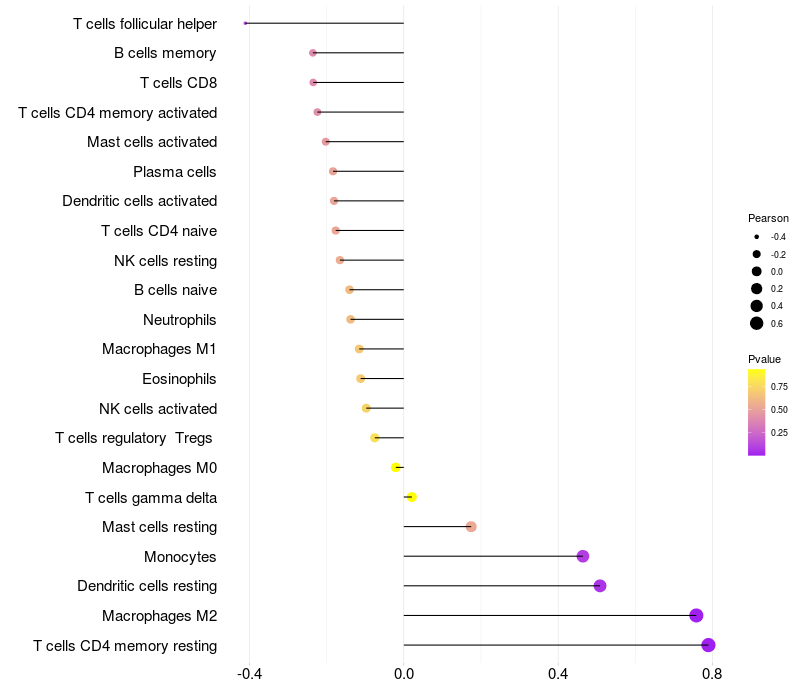The width and height of the screenshot is (800, 700).
Task: Click the Plasma cells axis label
Action: coord(175,172)
